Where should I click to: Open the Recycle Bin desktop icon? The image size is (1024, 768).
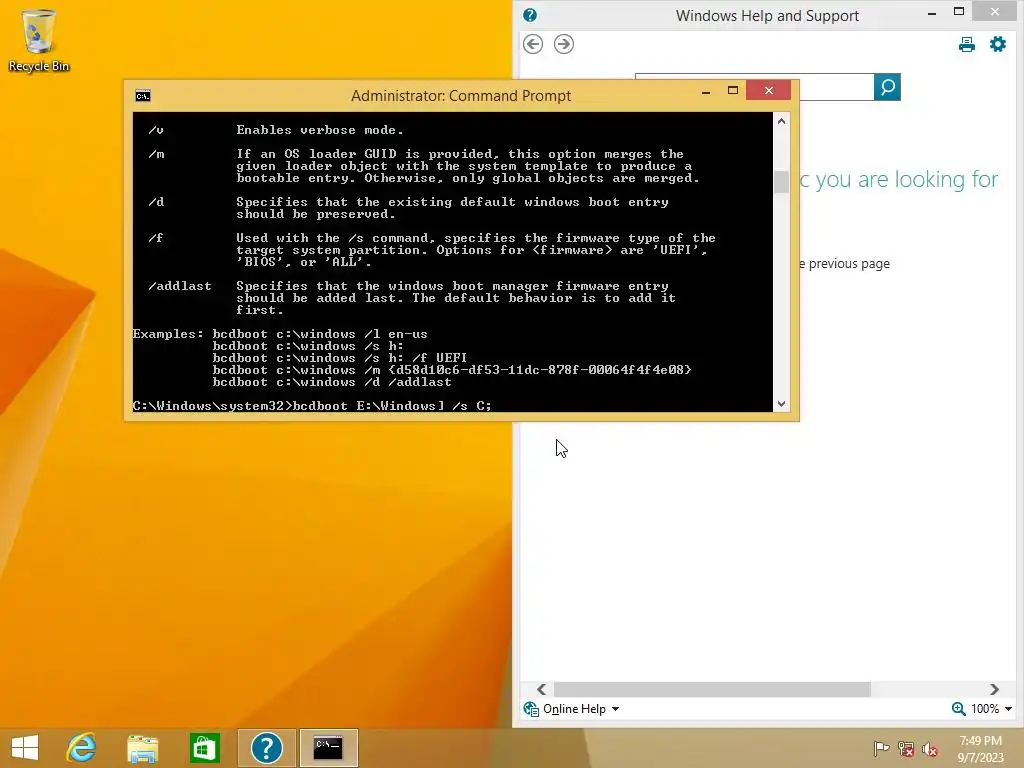pos(39,40)
